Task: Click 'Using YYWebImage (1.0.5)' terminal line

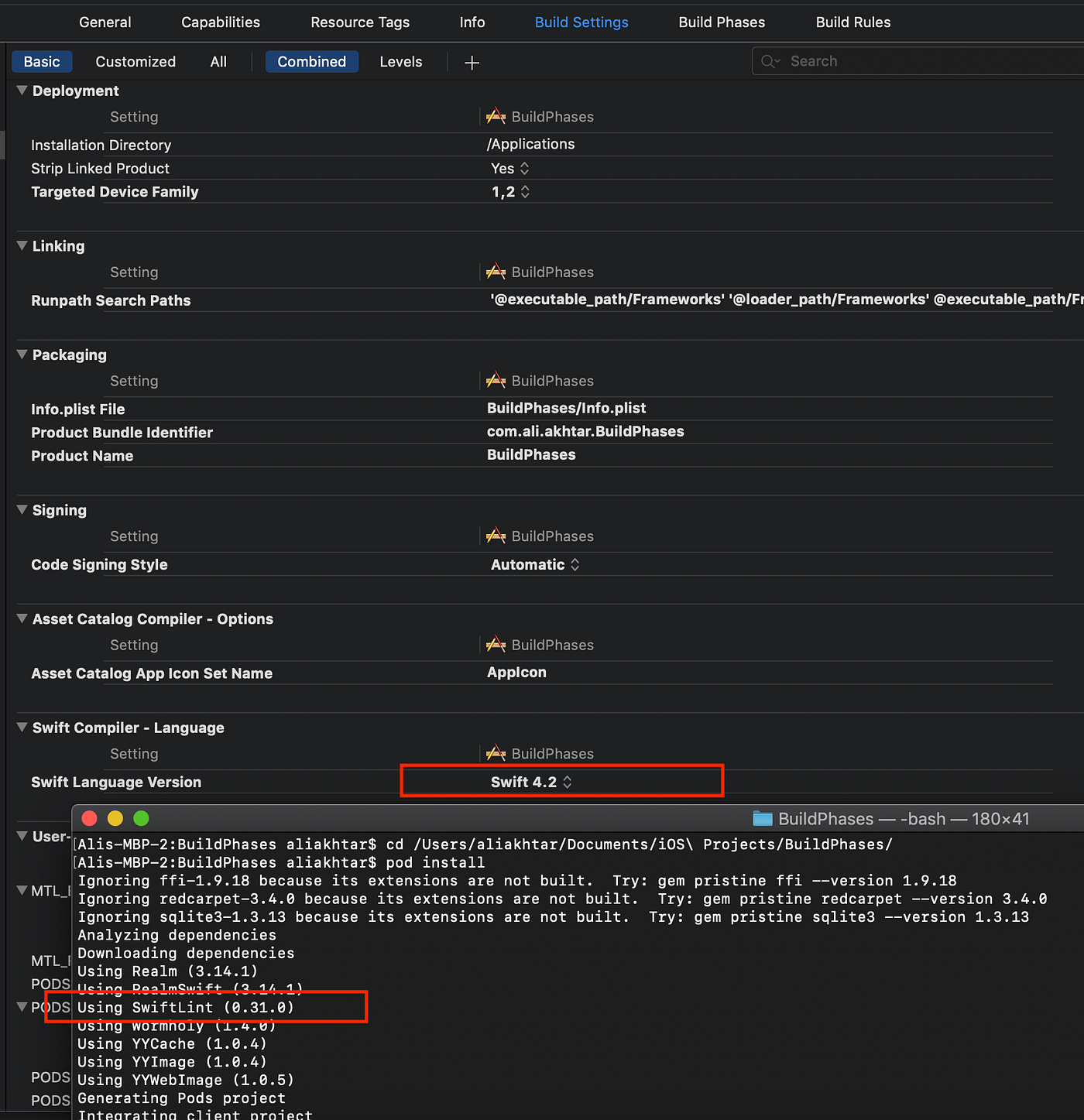Action: tap(186, 1080)
